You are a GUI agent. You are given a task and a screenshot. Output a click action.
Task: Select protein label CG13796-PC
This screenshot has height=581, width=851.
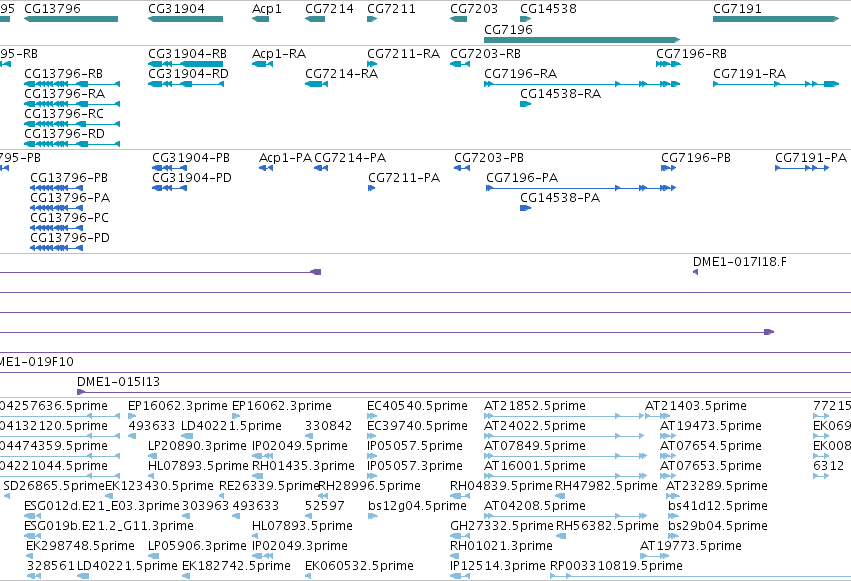point(69,218)
